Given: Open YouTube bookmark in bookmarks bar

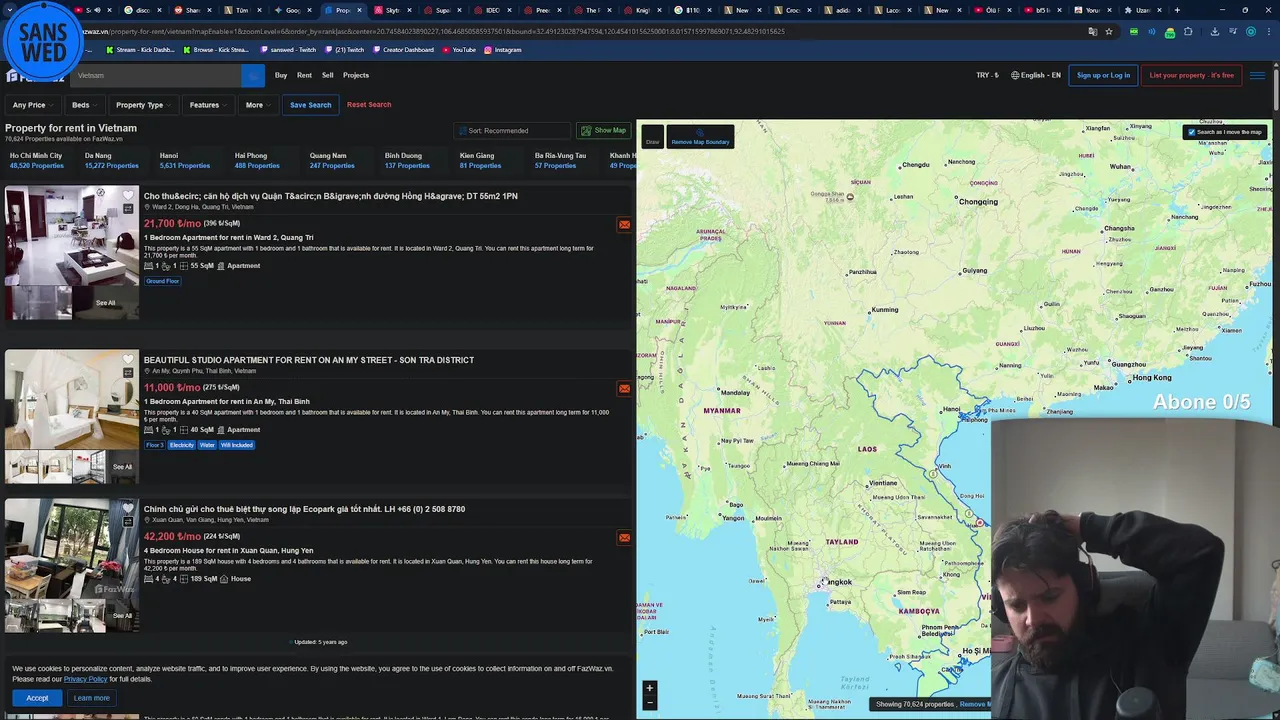Looking at the screenshot, I should [x=460, y=49].
